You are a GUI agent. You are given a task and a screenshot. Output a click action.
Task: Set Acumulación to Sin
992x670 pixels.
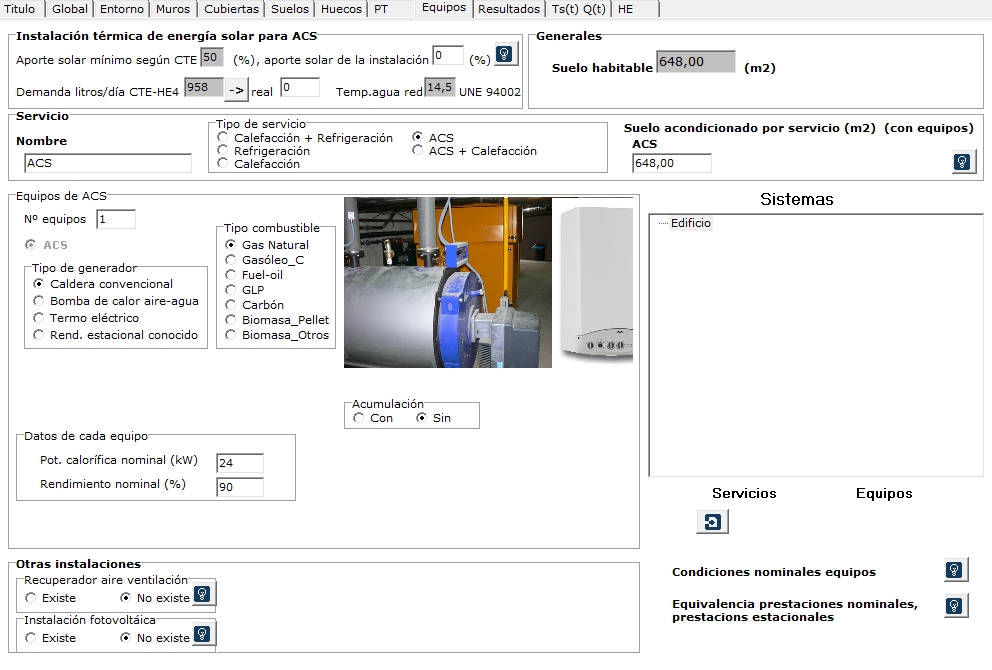pos(434,418)
